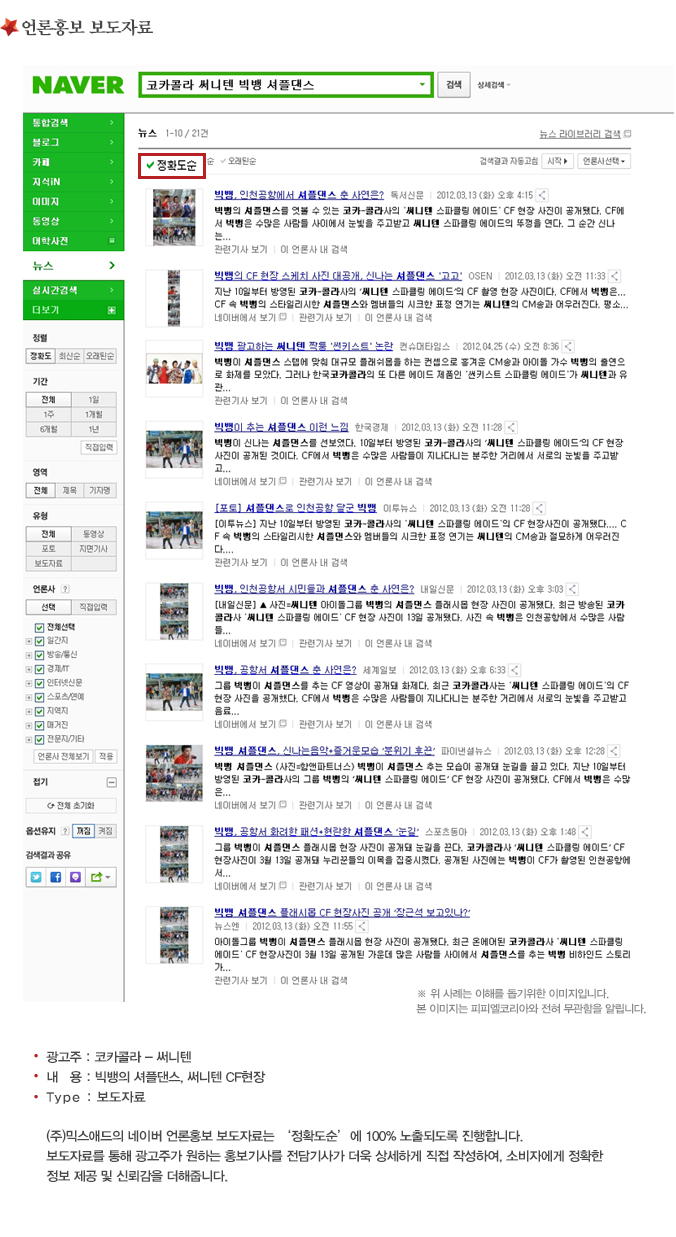Expand the 방송/통신 press tree node
The width and height of the screenshot is (676, 1237).
[x=29, y=654]
